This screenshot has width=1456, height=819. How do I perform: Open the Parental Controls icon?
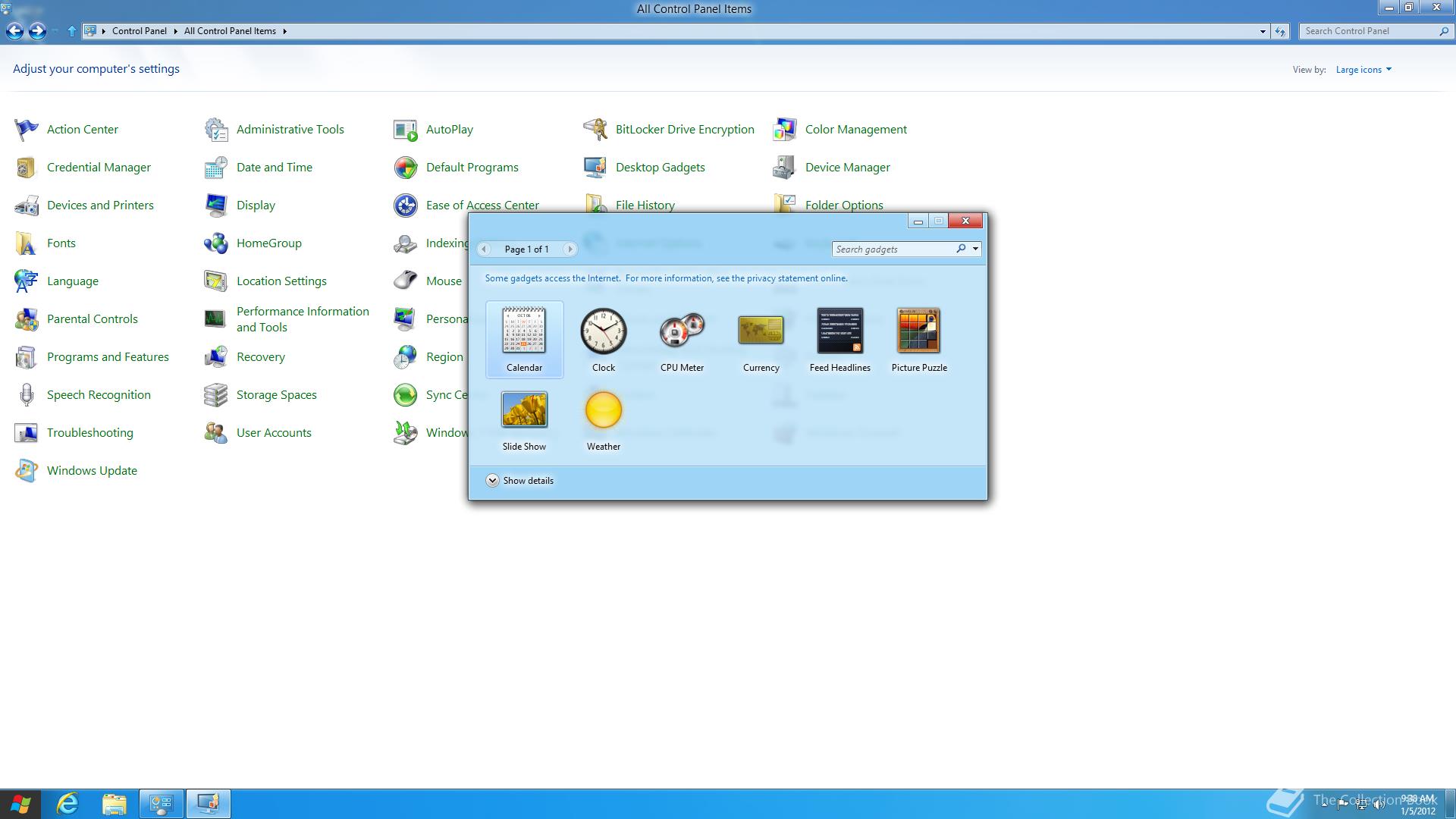click(x=27, y=319)
